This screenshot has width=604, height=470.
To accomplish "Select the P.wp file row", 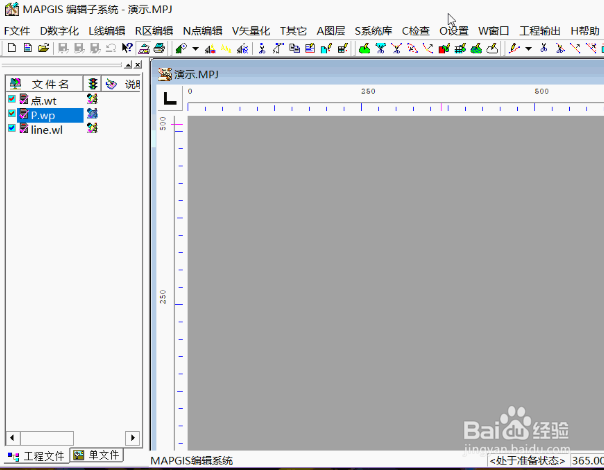I will coord(50,115).
